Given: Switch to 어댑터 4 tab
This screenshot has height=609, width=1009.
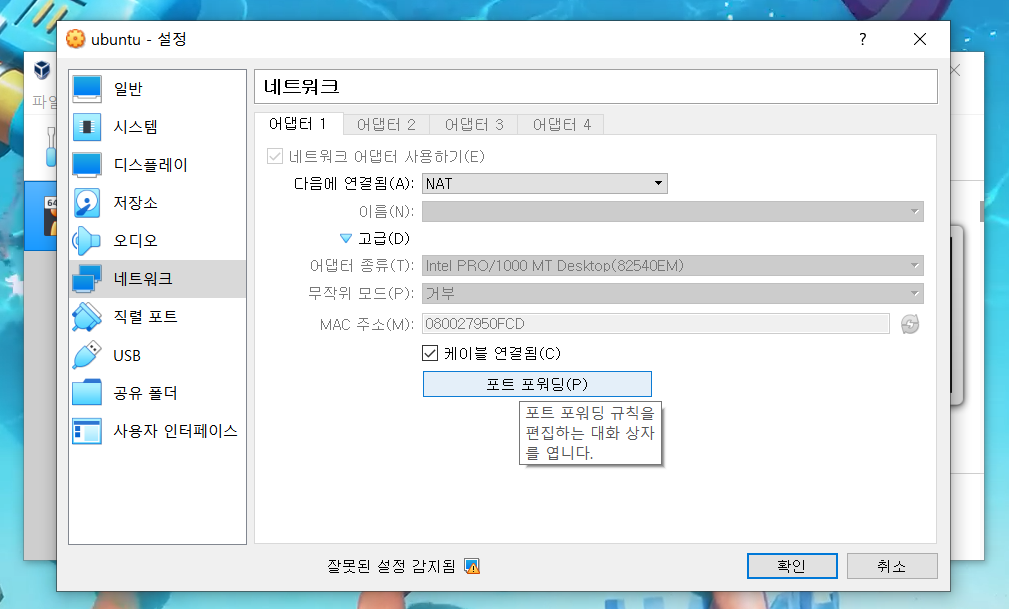Looking at the screenshot, I should (x=562, y=124).
